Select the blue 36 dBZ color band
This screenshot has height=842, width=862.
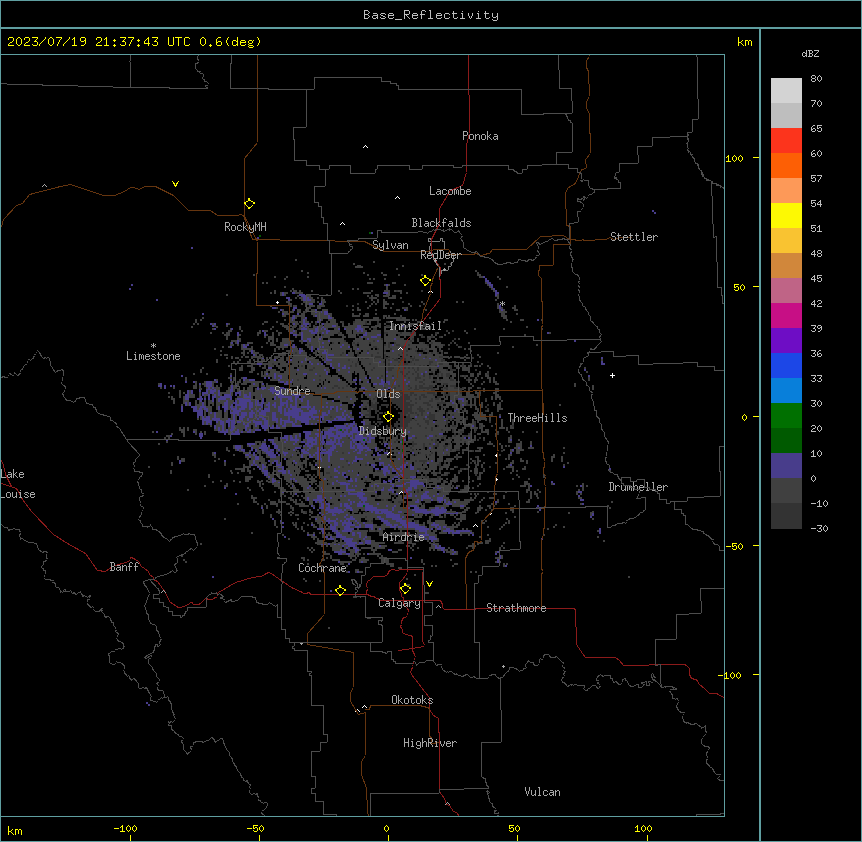point(786,365)
